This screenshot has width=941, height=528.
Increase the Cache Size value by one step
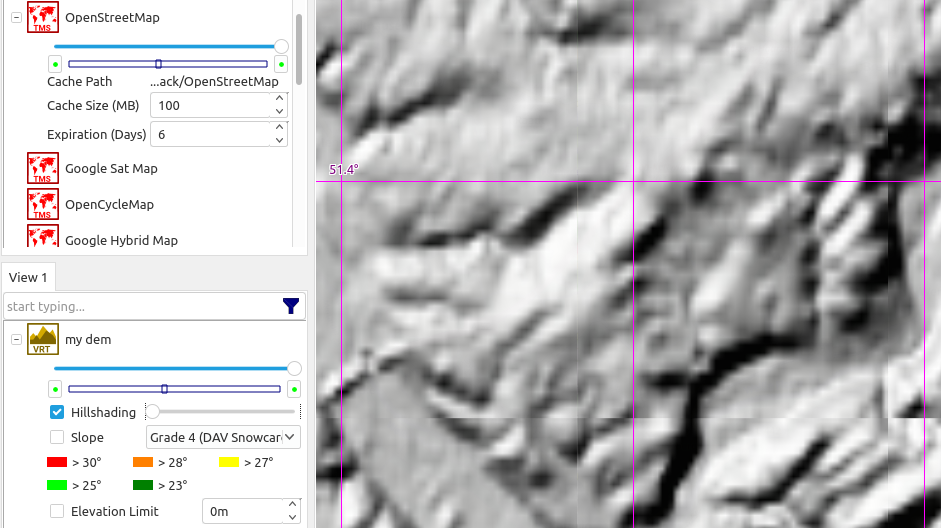point(279,100)
